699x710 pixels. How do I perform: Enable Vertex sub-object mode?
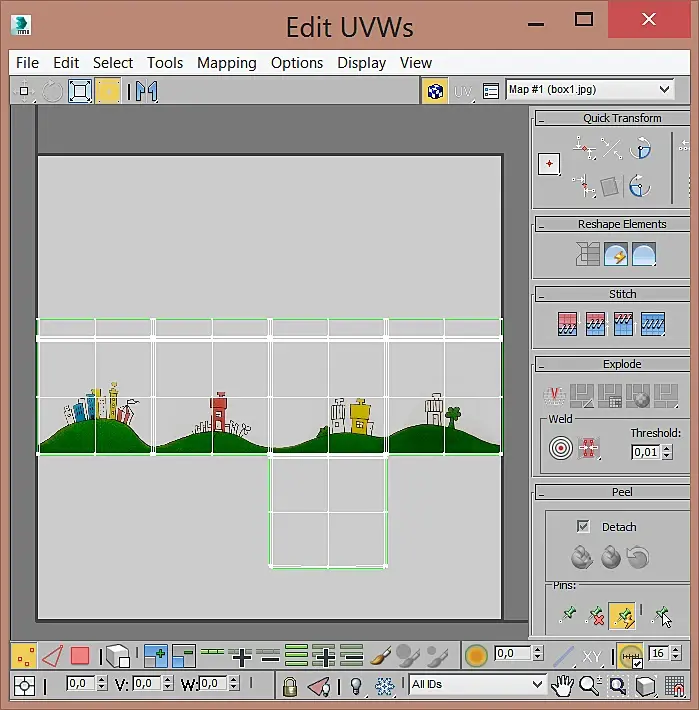[x=24, y=656]
